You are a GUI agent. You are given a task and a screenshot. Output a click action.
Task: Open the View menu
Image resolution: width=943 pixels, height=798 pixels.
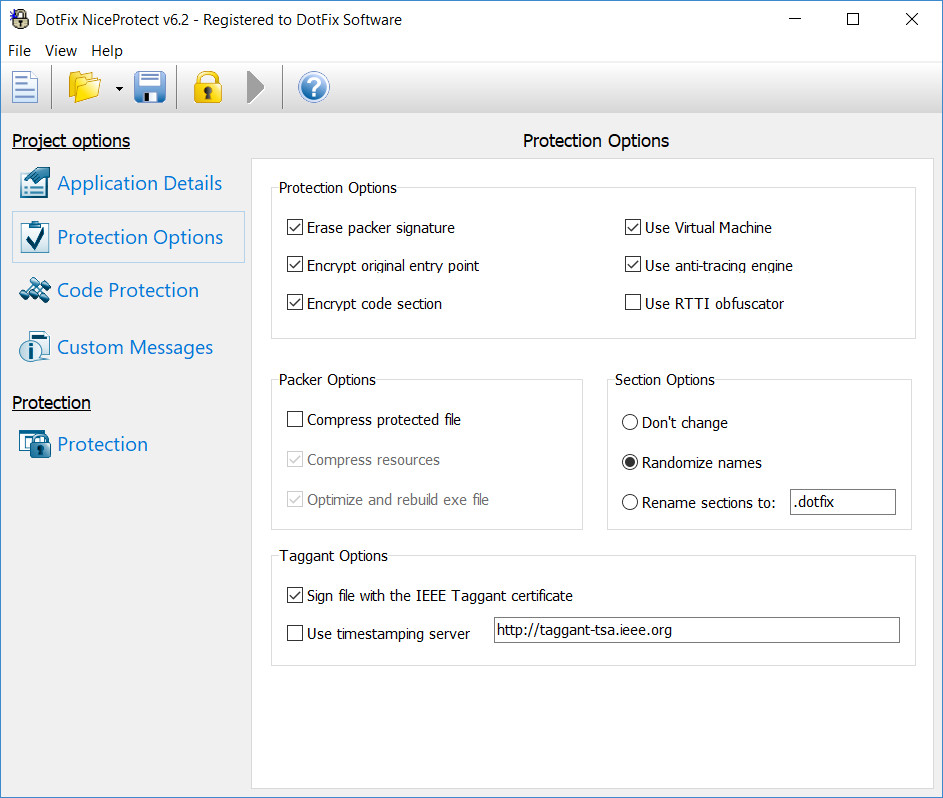(x=61, y=51)
